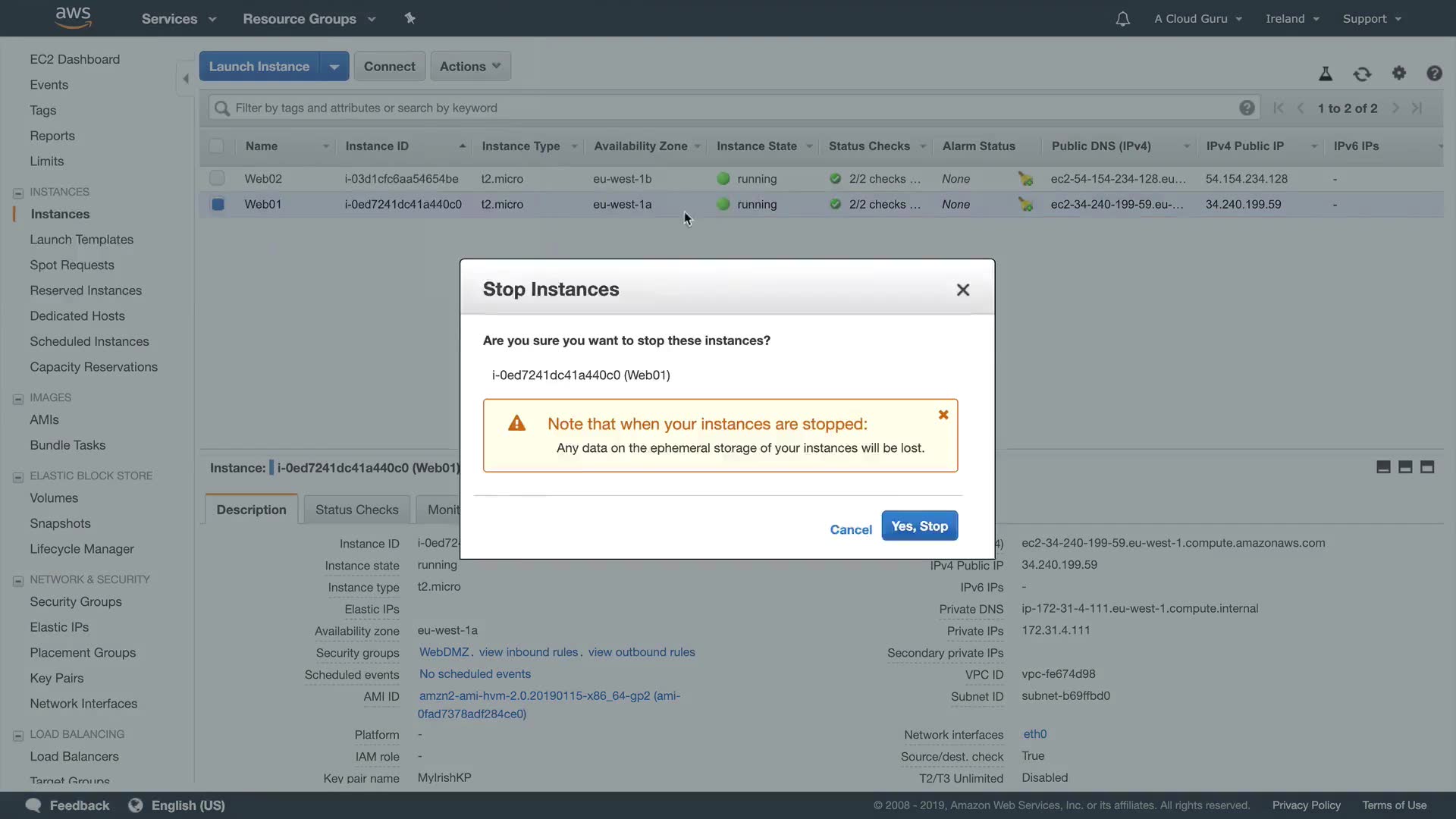Confirm with the Yes, Stop button
This screenshot has width=1456, height=819.
(919, 526)
